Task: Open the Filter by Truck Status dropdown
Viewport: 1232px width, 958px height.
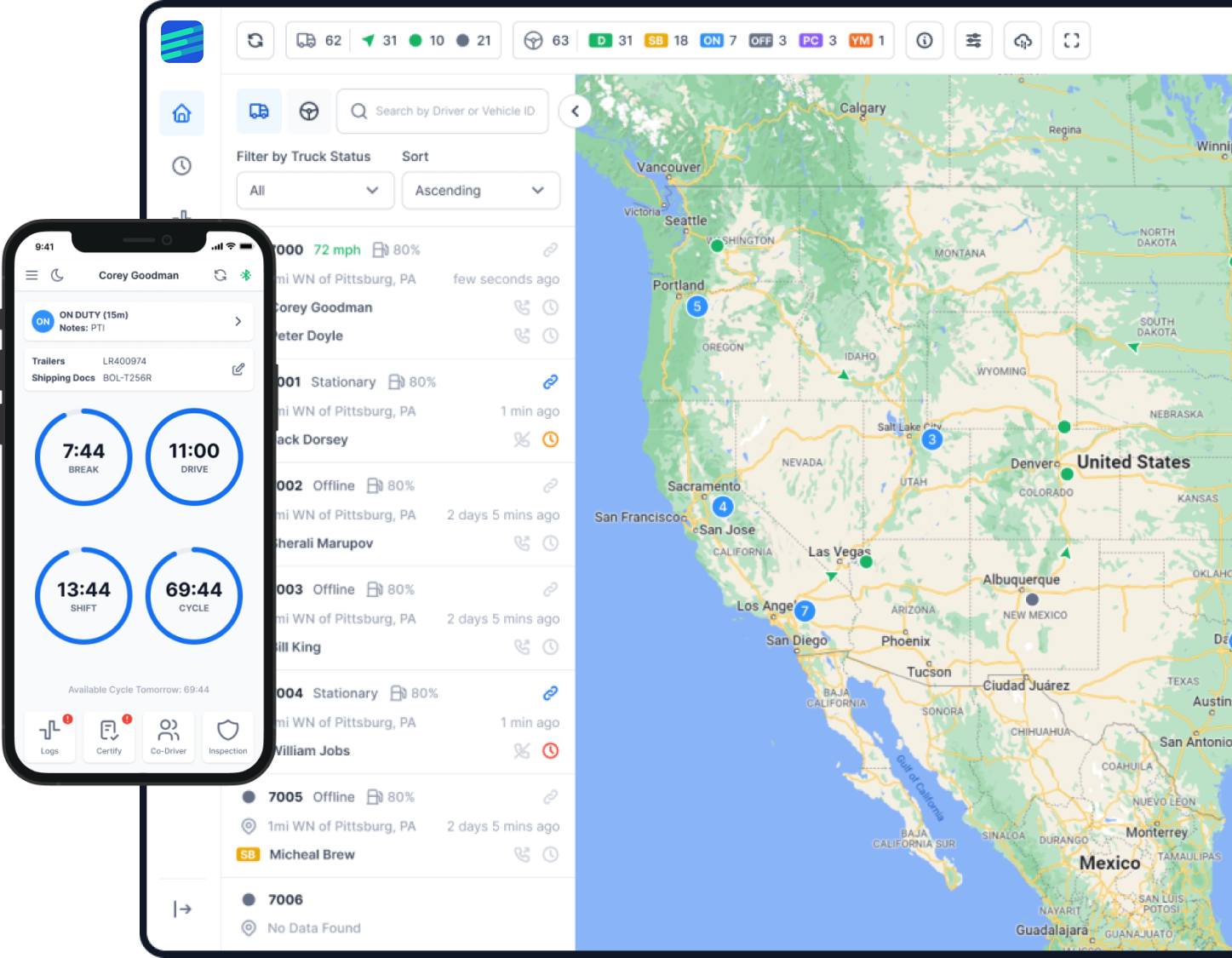Action: [315, 191]
